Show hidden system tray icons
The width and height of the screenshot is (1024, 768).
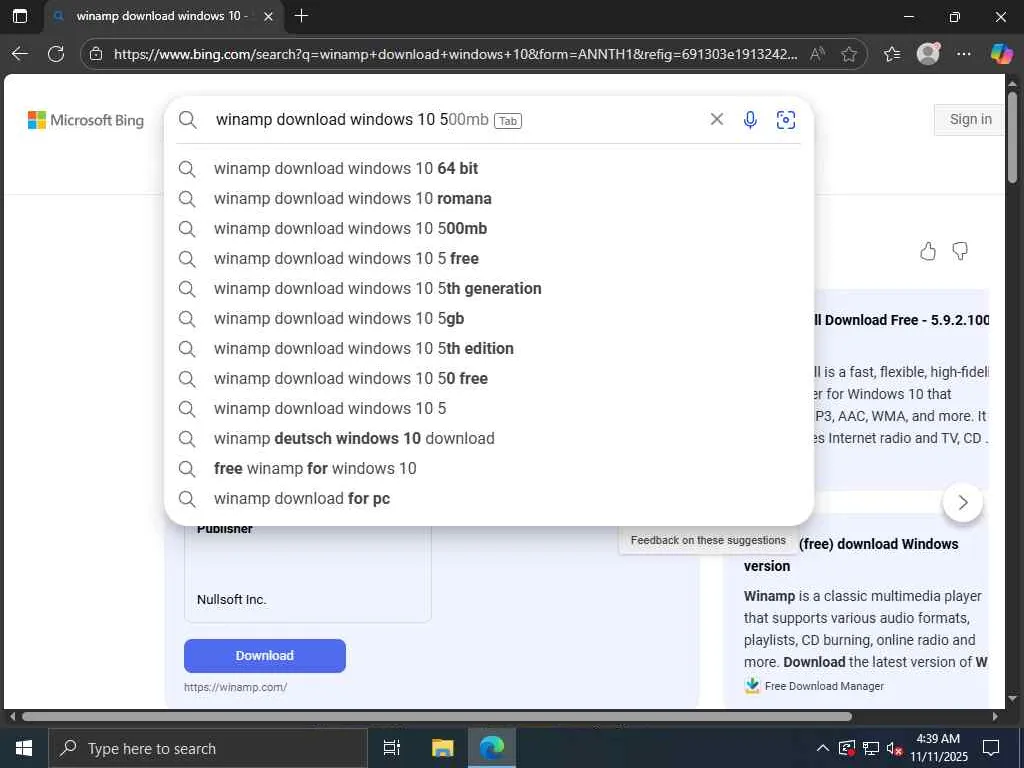point(823,748)
